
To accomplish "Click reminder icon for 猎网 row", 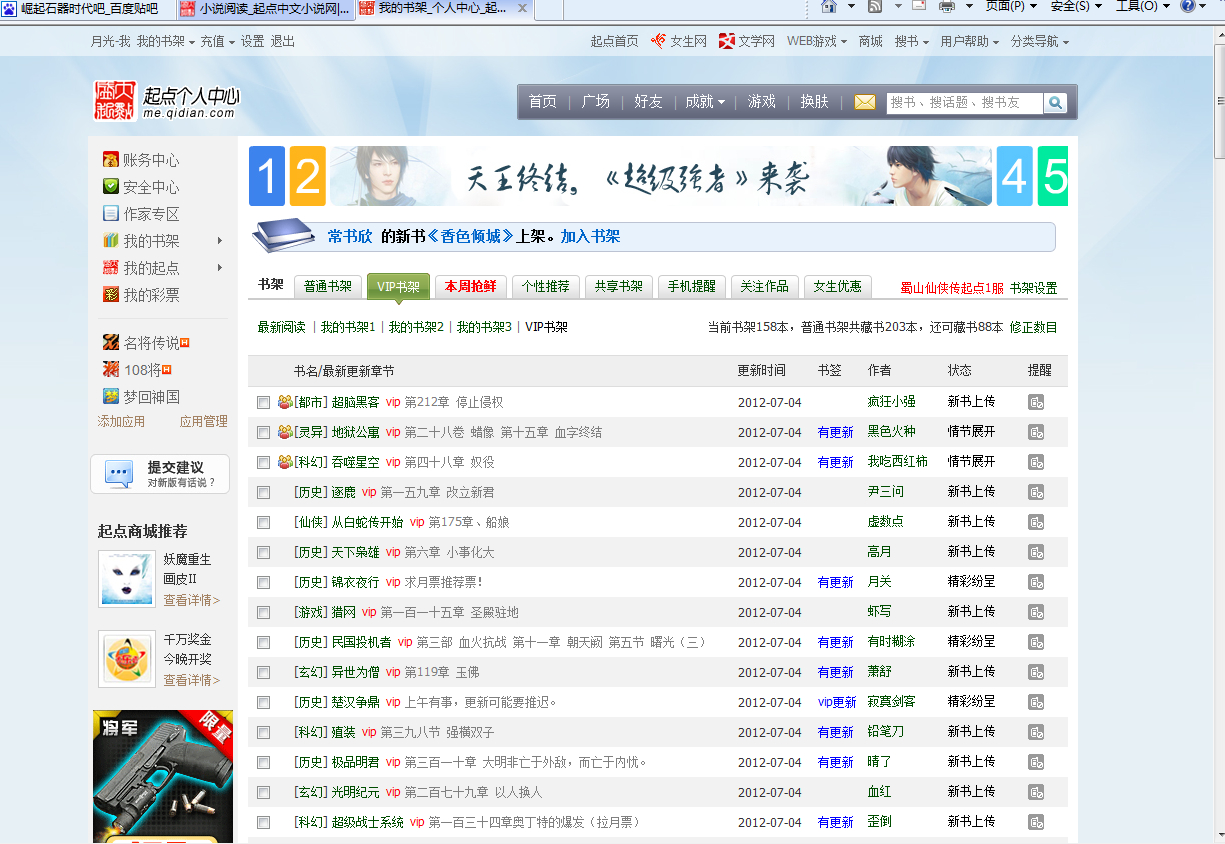I will (x=1036, y=612).
